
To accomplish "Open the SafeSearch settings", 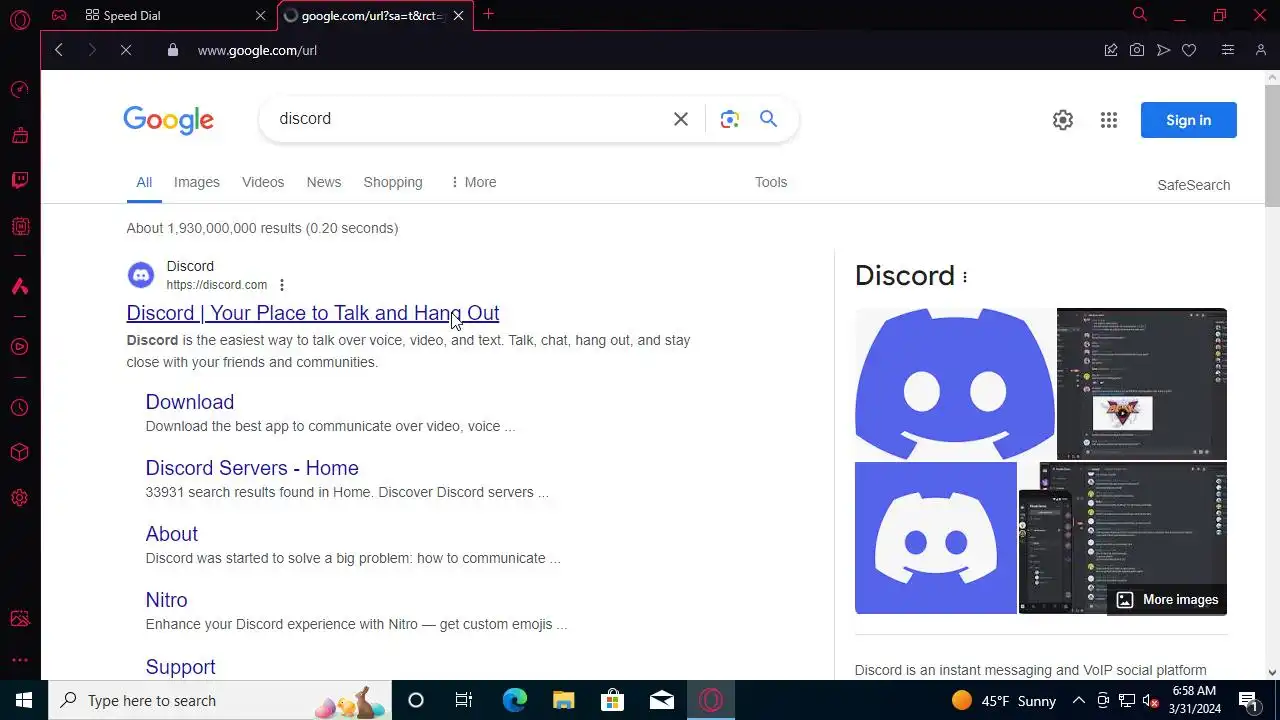I will coord(1194,185).
